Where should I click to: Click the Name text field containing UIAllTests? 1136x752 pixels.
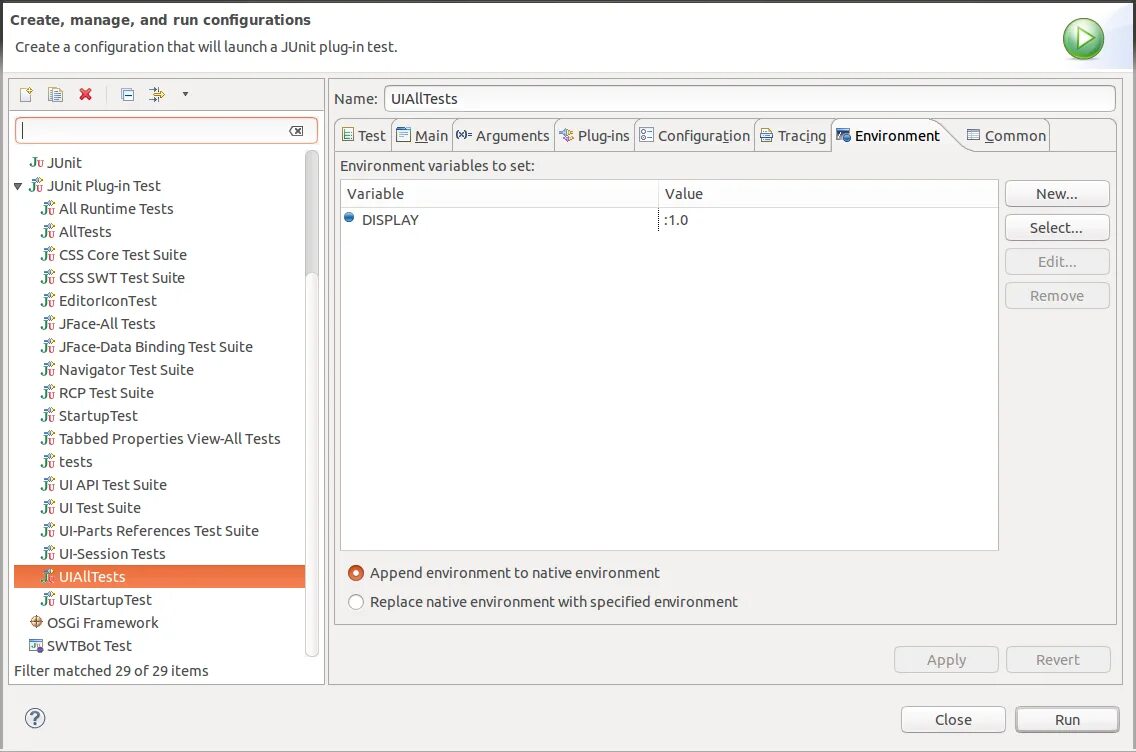pos(749,99)
